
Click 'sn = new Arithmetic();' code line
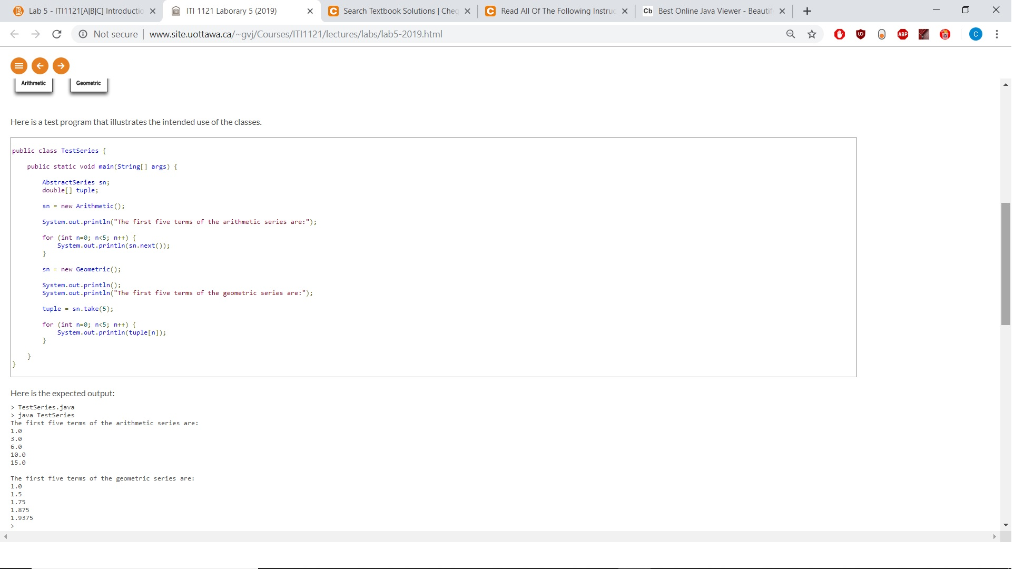[x=83, y=206]
